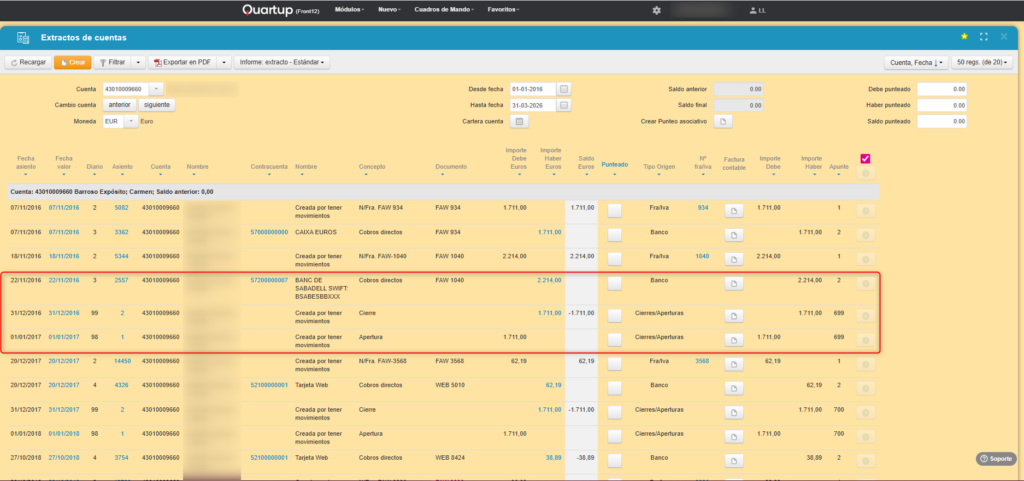This screenshot has height=481, width=1024.
Task: Open the Desde fecha calendar picker
Action: coord(564,88)
